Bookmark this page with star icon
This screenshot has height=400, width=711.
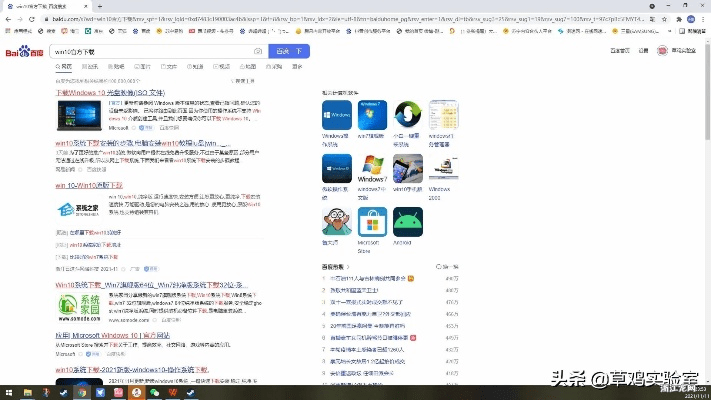[x=664, y=19]
